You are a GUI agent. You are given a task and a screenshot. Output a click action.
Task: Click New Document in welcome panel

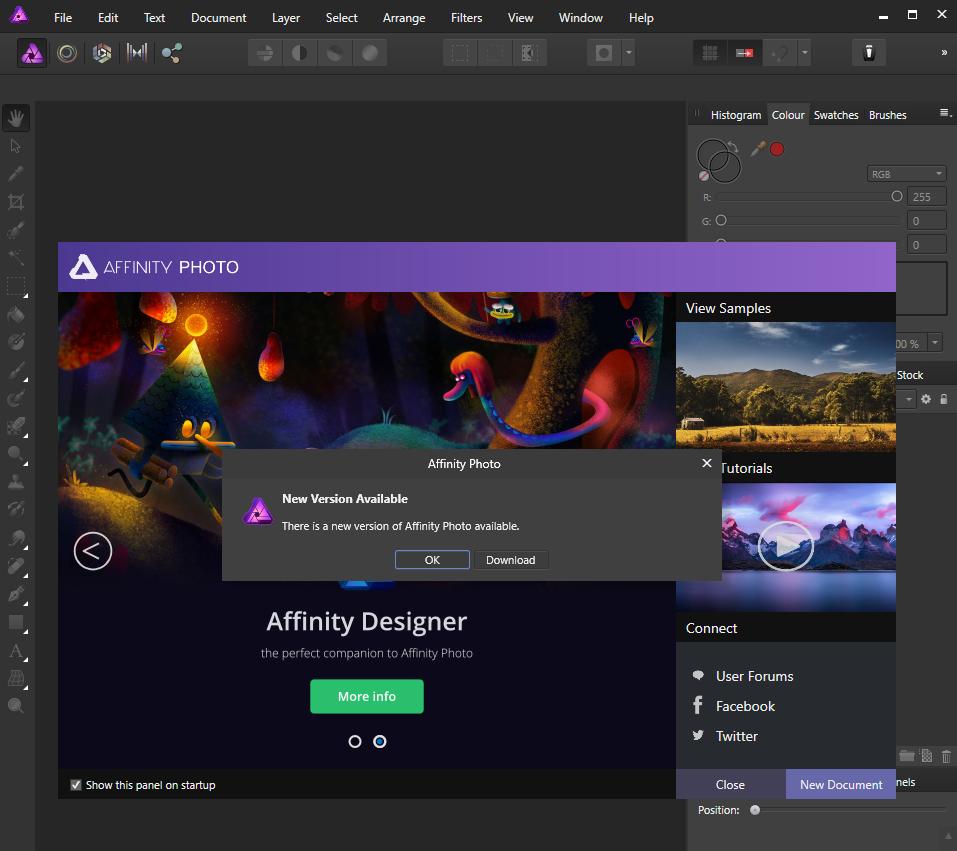(x=841, y=784)
